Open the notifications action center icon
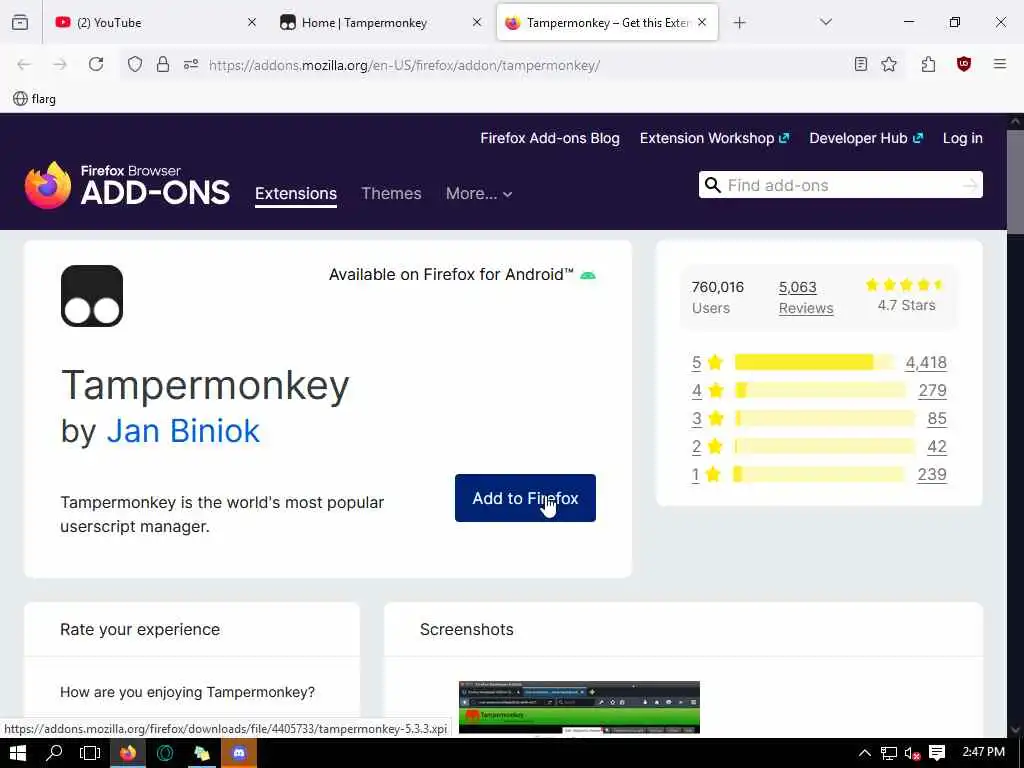The image size is (1024, 768). pyautogui.click(x=937, y=753)
